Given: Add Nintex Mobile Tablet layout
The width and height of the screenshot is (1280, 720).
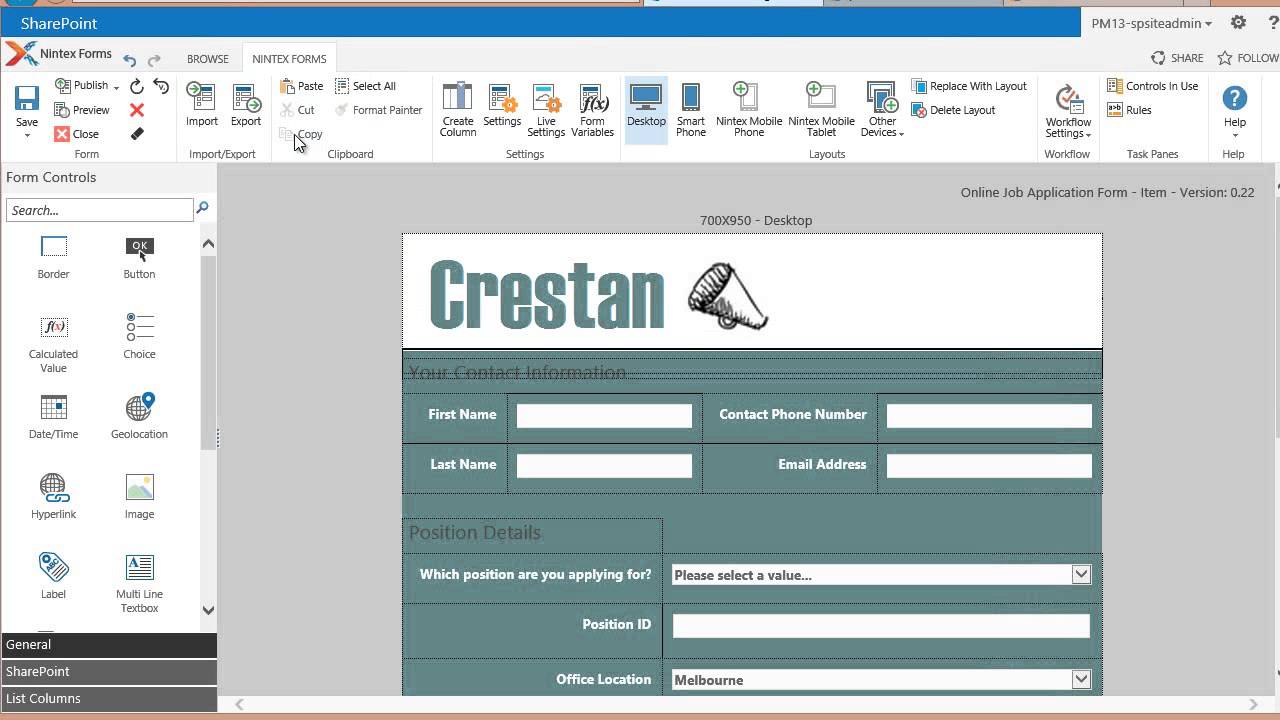Looking at the screenshot, I should point(821,110).
